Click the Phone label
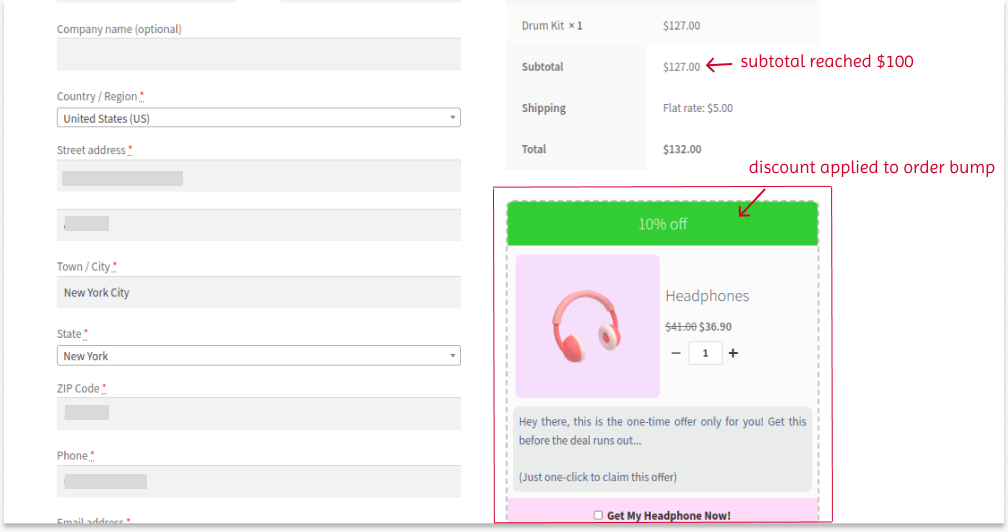The image size is (1008, 532). point(72,456)
